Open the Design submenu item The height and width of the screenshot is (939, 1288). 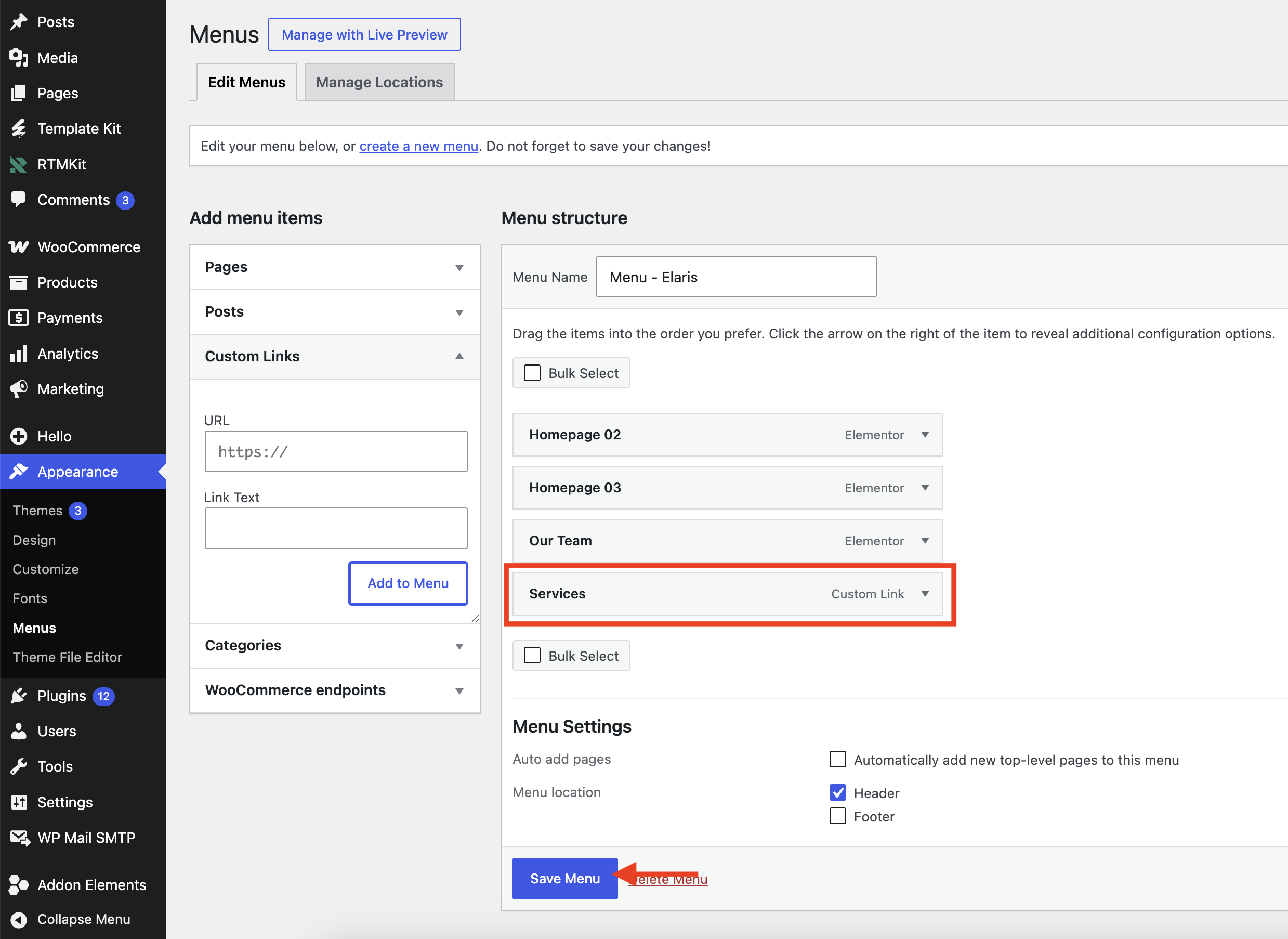pos(34,540)
